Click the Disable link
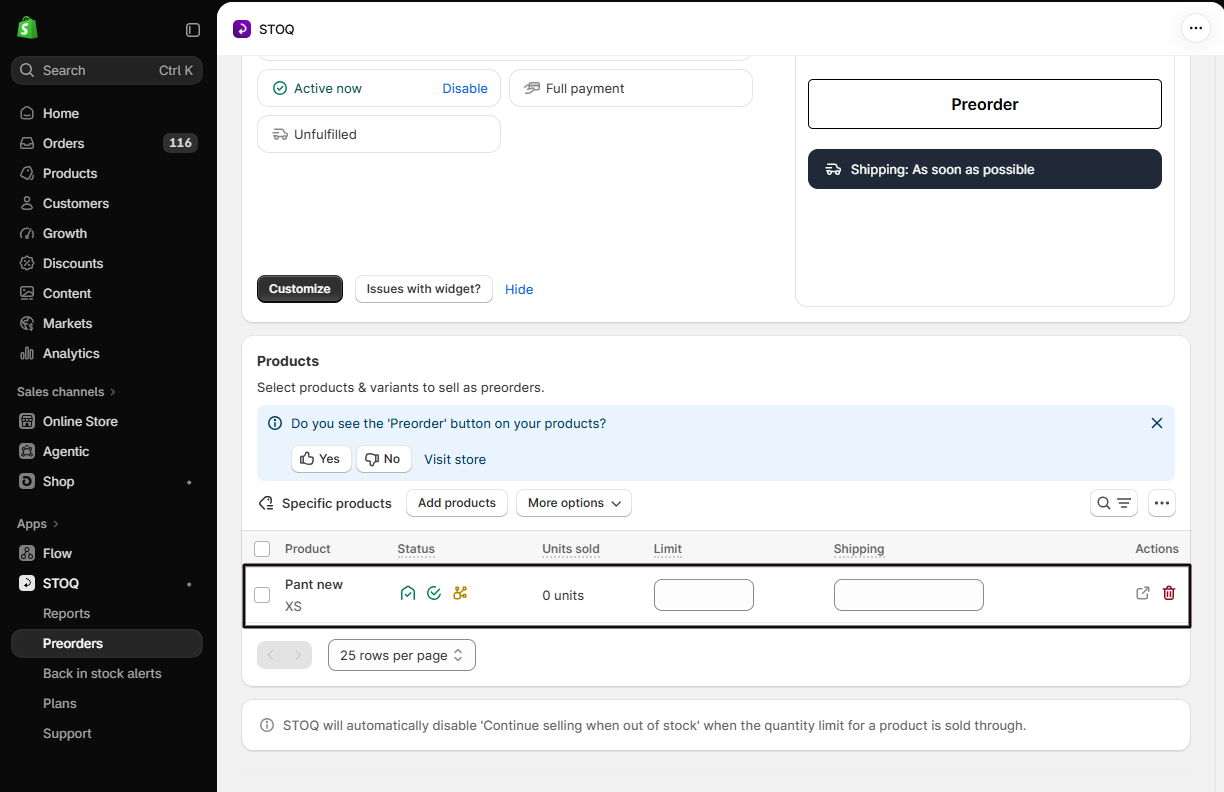 [x=465, y=88]
